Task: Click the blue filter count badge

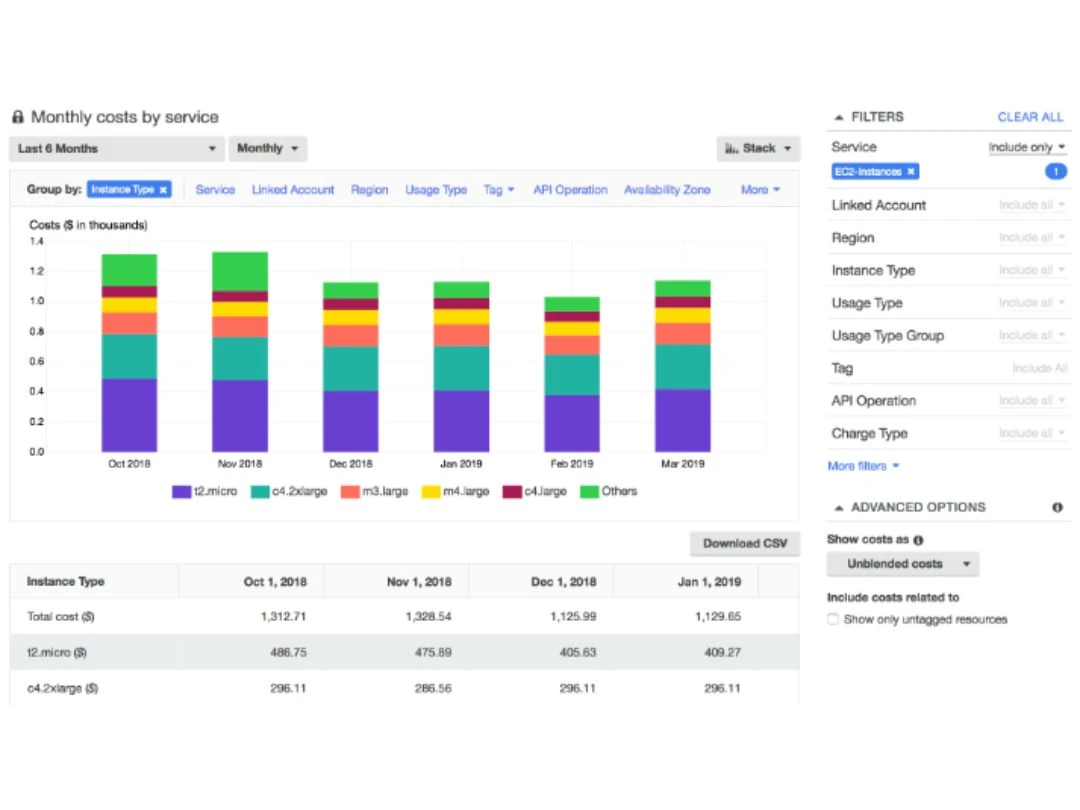Action: click(x=1055, y=172)
